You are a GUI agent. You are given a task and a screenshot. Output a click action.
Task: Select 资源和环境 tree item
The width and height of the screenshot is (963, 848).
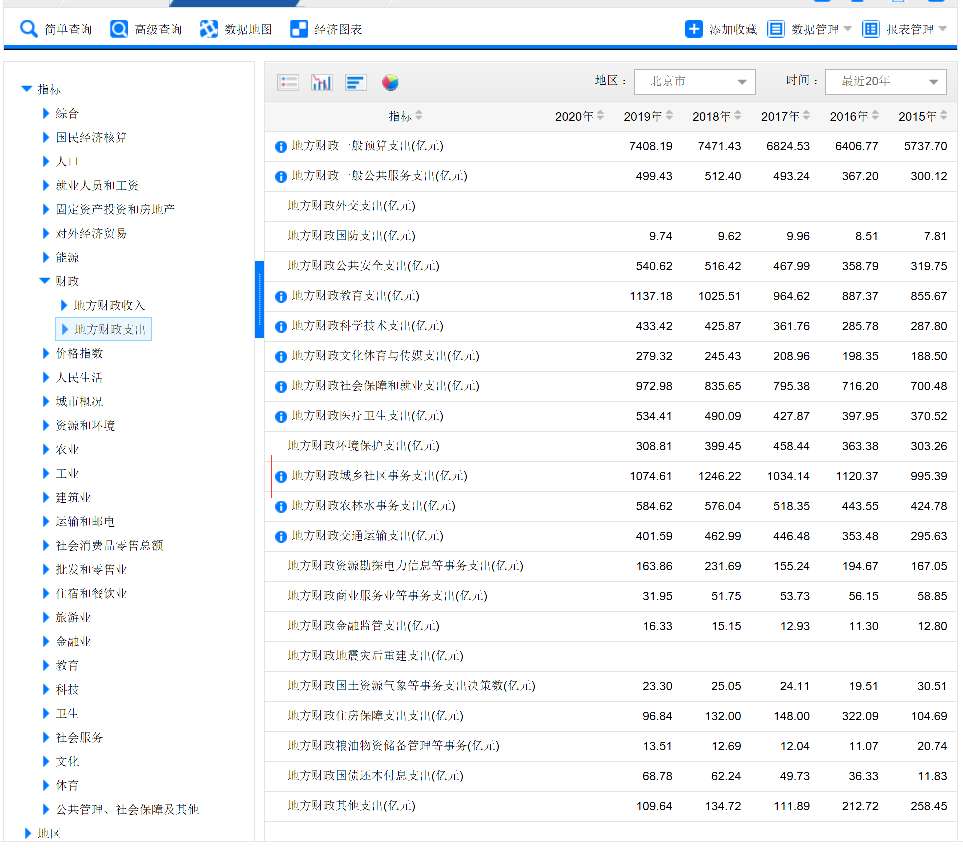click(x=85, y=425)
